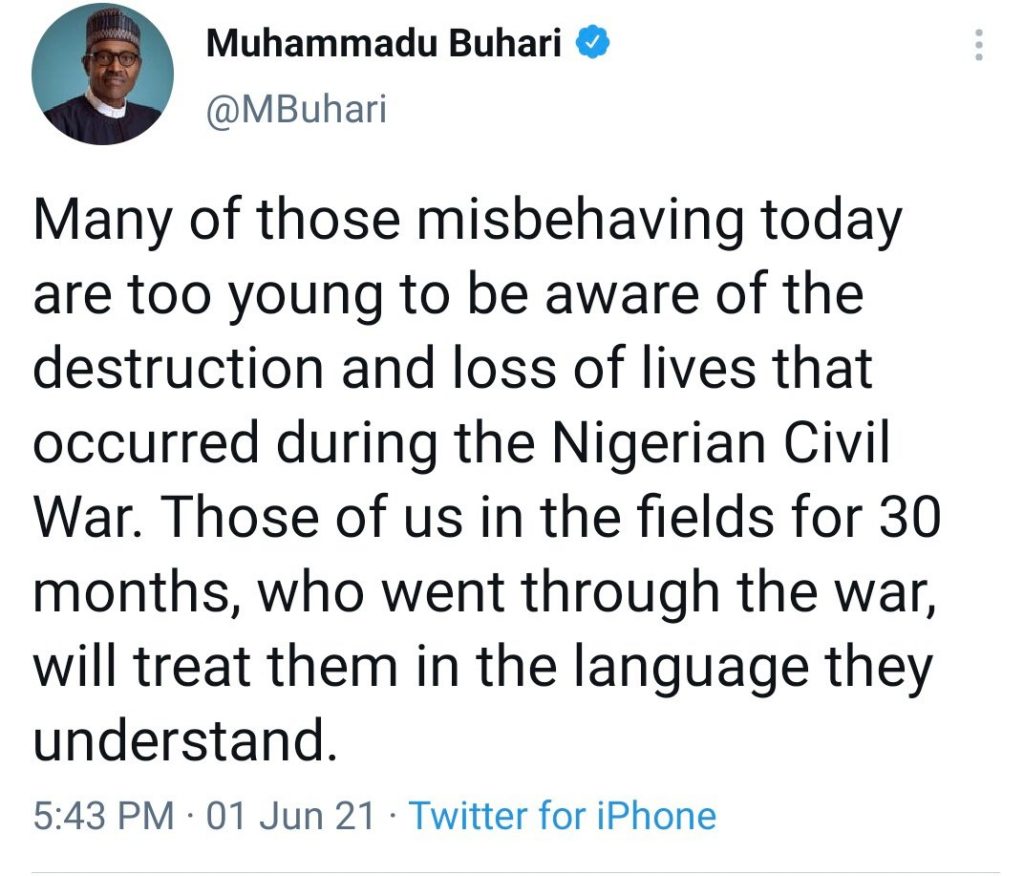
Task: Click the "Muhammadu Buhari" display name
Action: click(x=382, y=46)
